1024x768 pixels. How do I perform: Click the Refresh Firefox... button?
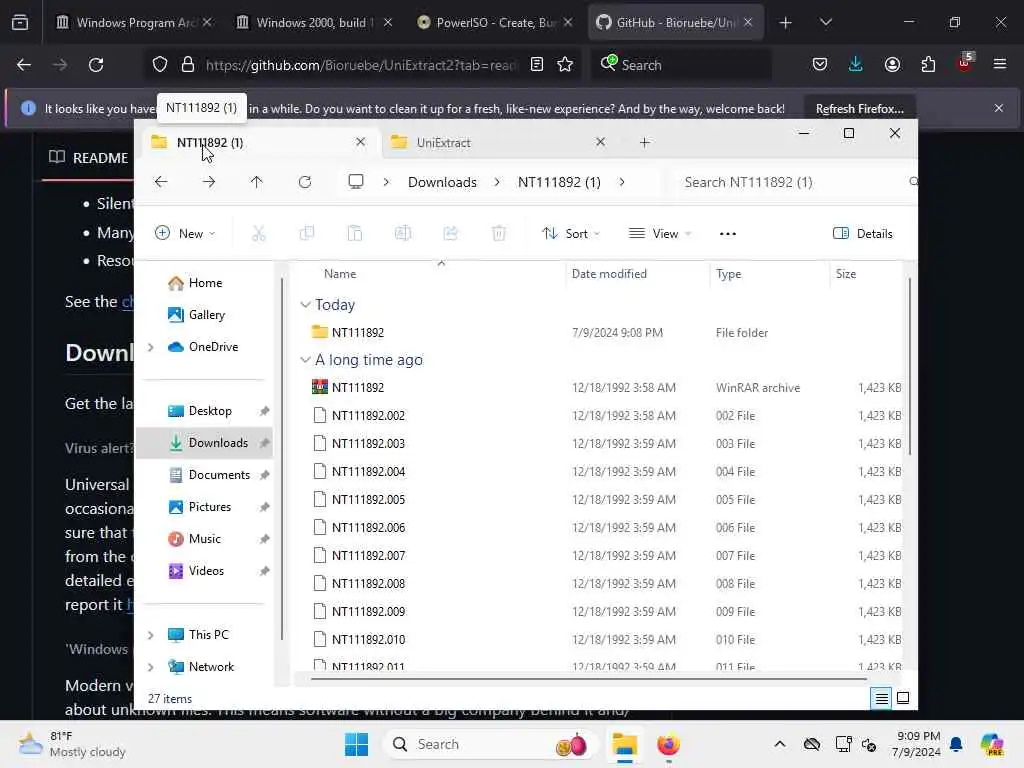coord(859,108)
